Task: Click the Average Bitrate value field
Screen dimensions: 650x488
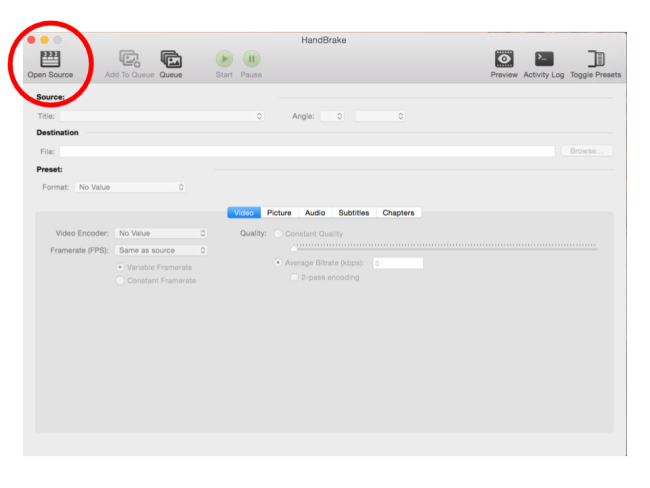Action: click(398, 263)
